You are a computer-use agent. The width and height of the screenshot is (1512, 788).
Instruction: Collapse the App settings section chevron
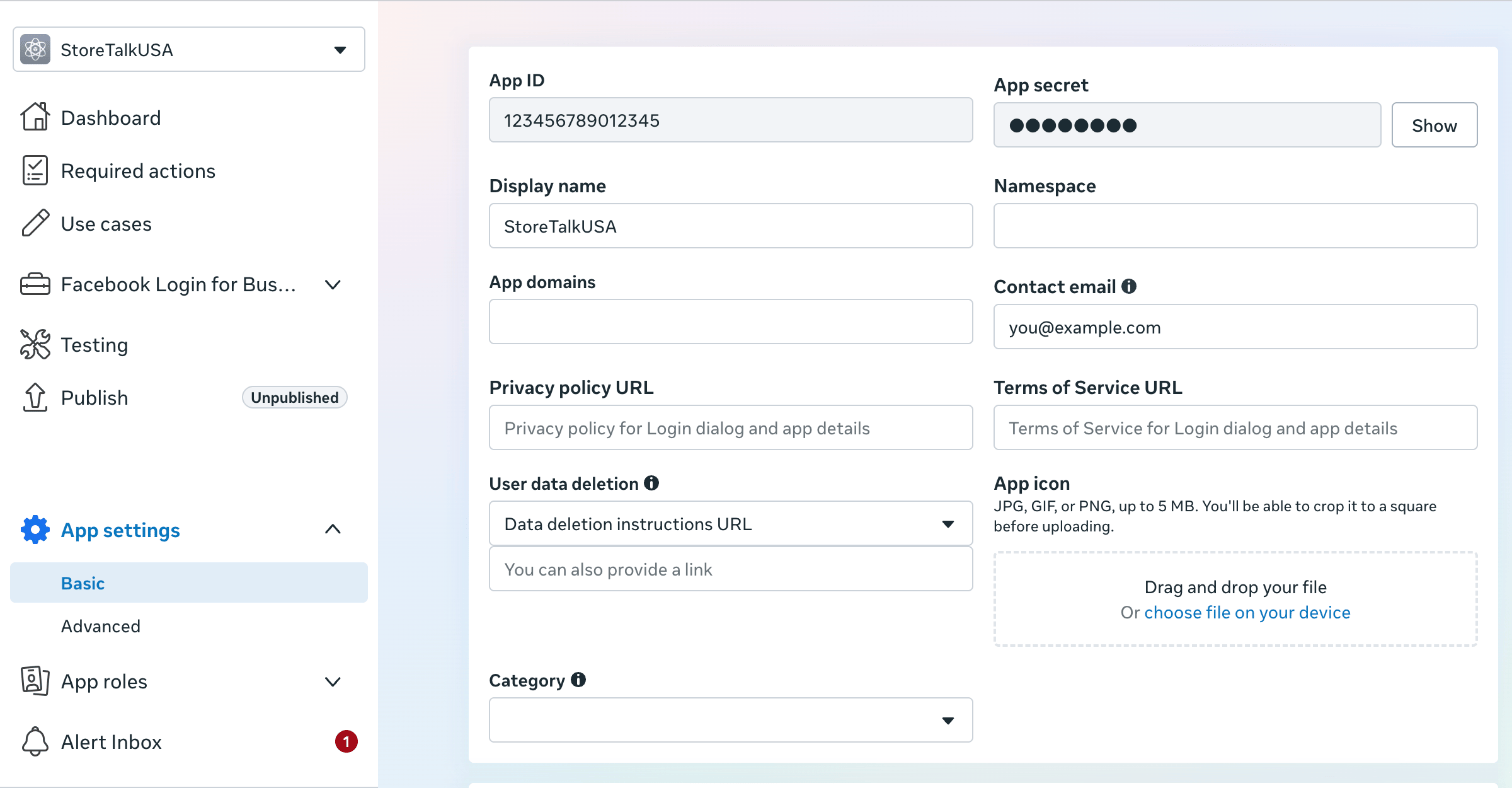point(334,529)
